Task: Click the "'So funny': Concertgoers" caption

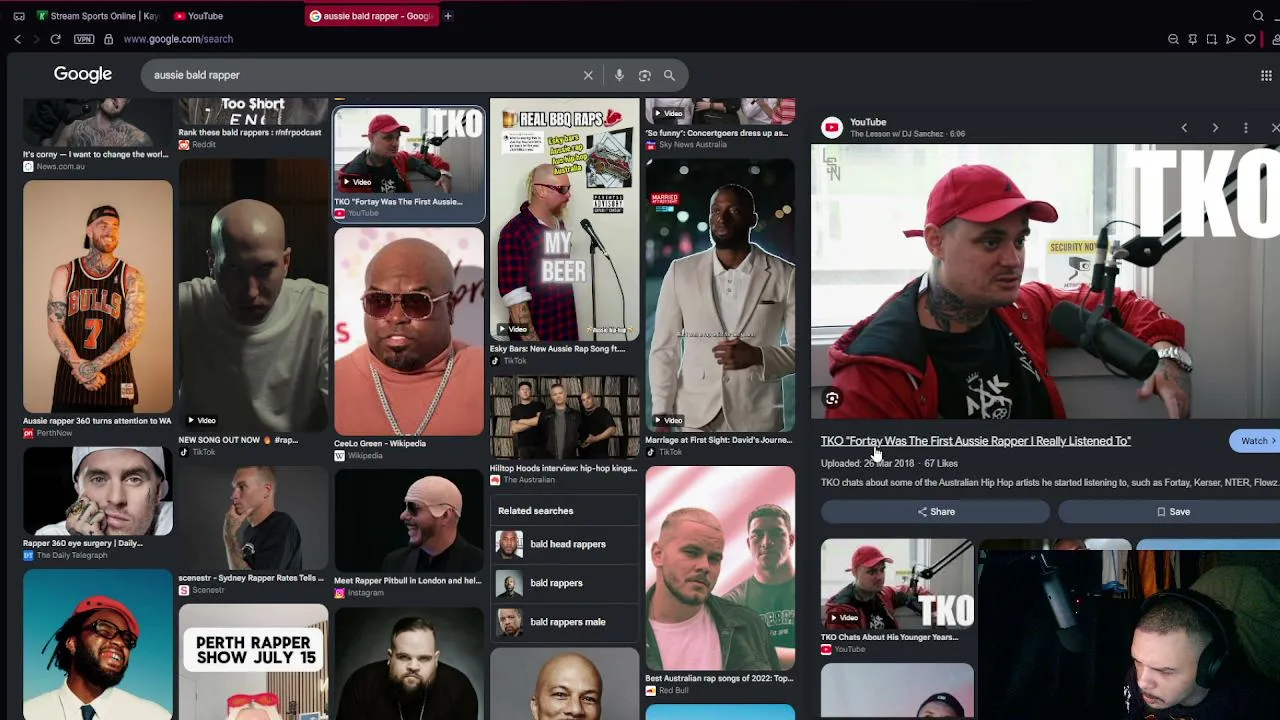Action: pos(718,132)
